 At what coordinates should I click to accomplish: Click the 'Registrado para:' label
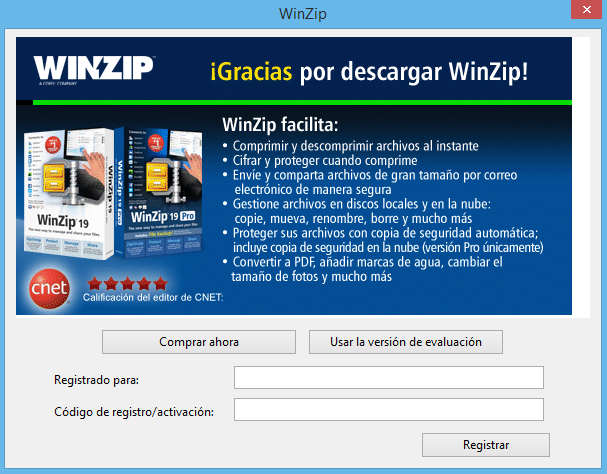pyautogui.click(x=96, y=380)
